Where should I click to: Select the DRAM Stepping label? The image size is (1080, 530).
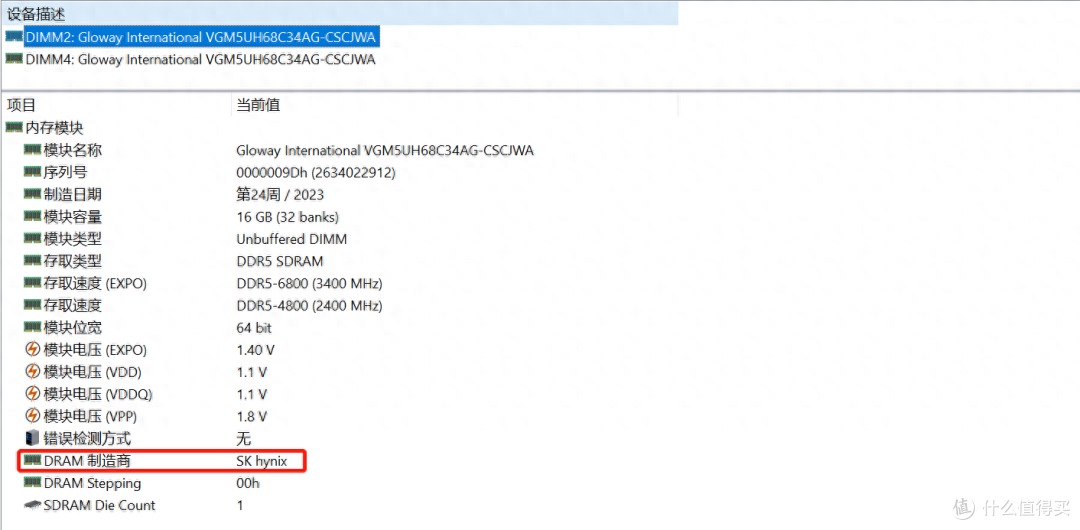[92, 483]
